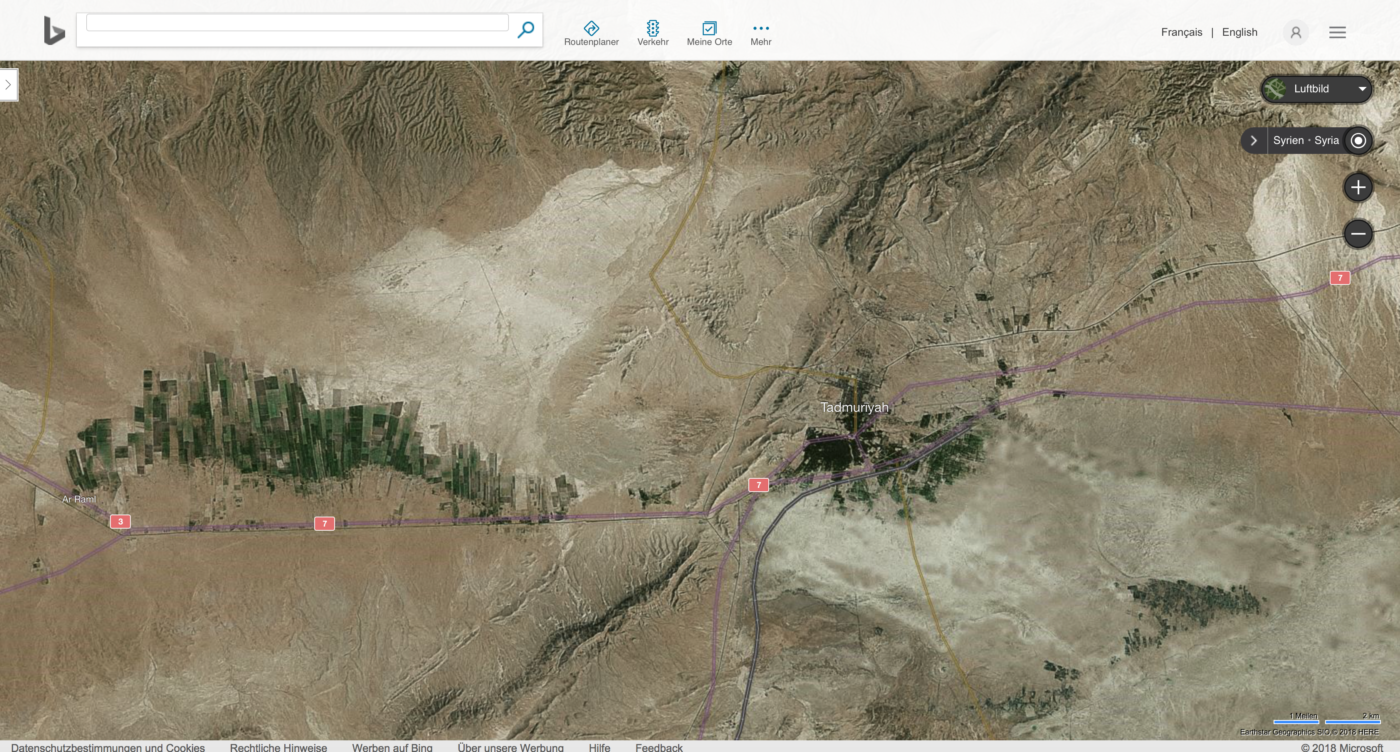The height and width of the screenshot is (752, 1400).
Task: Zoom in with the plus button
Action: (x=1357, y=187)
